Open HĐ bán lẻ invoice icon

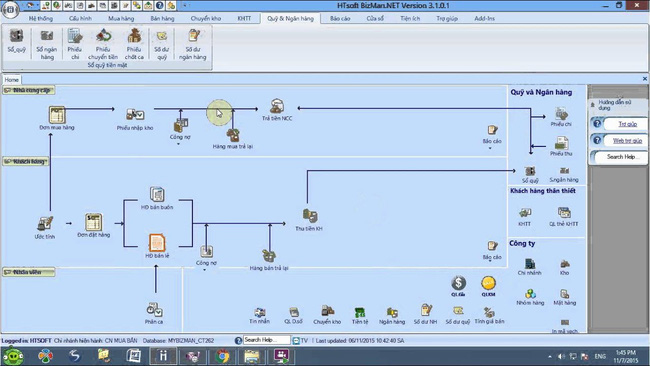pyautogui.click(x=157, y=246)
